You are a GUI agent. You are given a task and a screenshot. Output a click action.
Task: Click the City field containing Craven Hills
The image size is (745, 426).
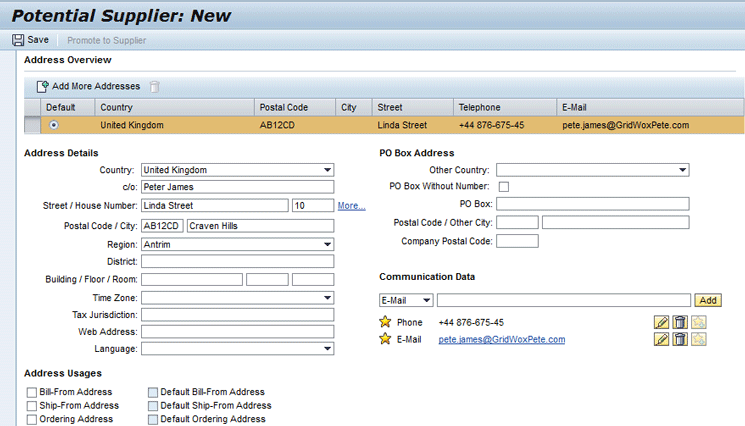pyautogui.click(x=260, y=226)
